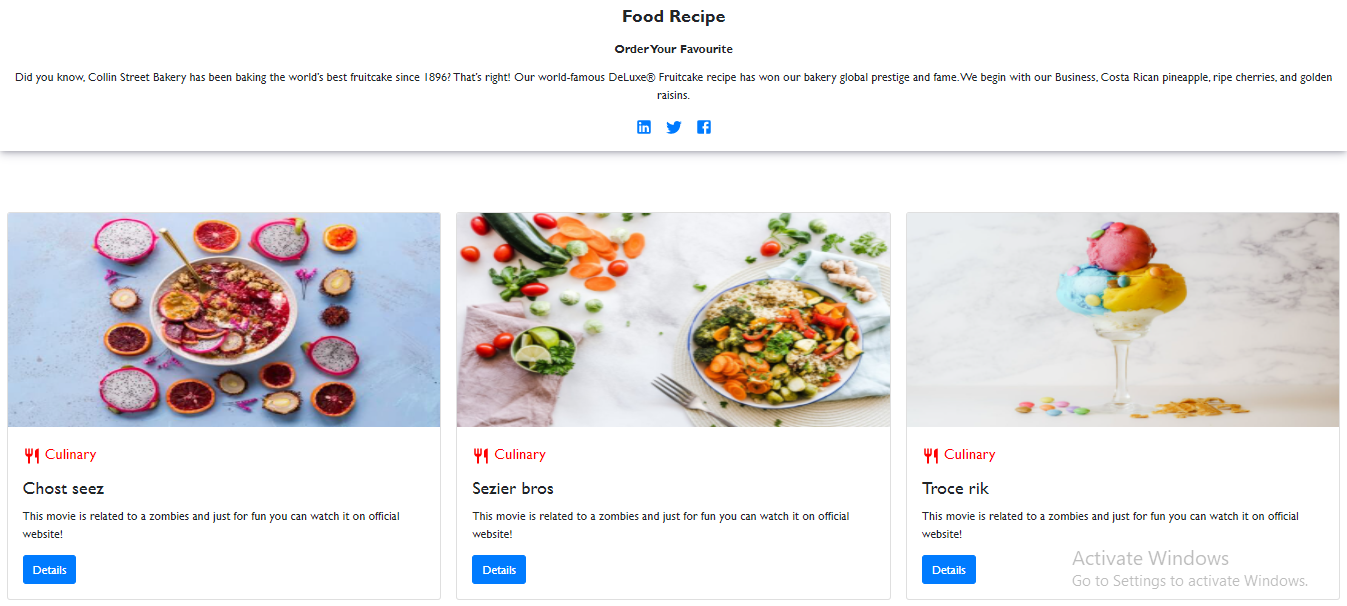
Task: Click the Troce rik card title
Action: point(955,489)
